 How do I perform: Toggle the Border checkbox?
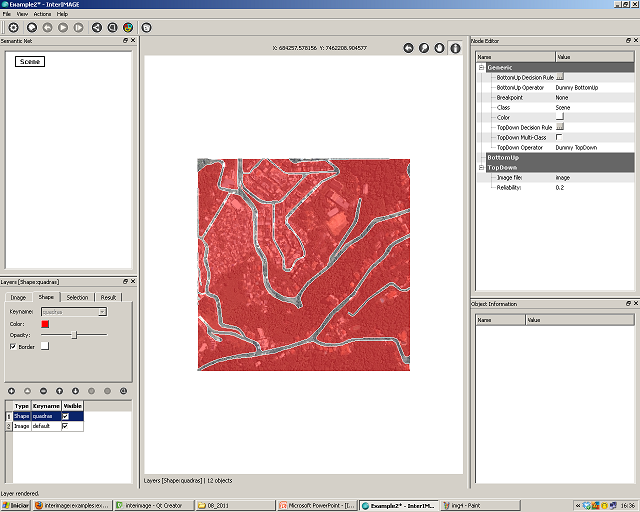[x=12, y=347]
